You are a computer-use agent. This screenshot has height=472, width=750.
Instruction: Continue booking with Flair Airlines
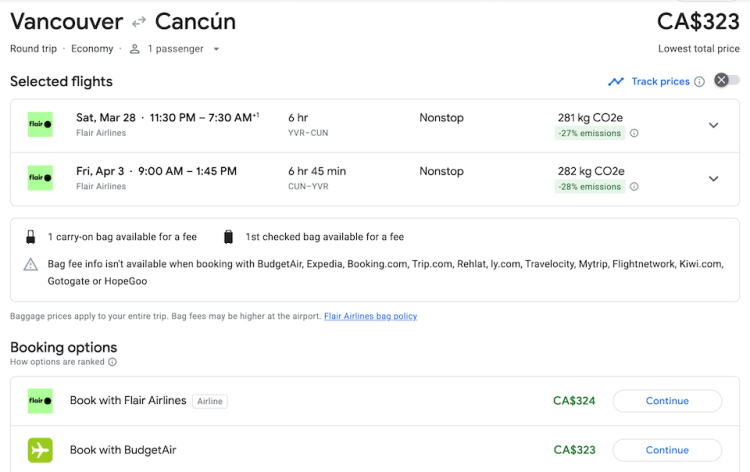pyautogui.click(x=667, y=401)
